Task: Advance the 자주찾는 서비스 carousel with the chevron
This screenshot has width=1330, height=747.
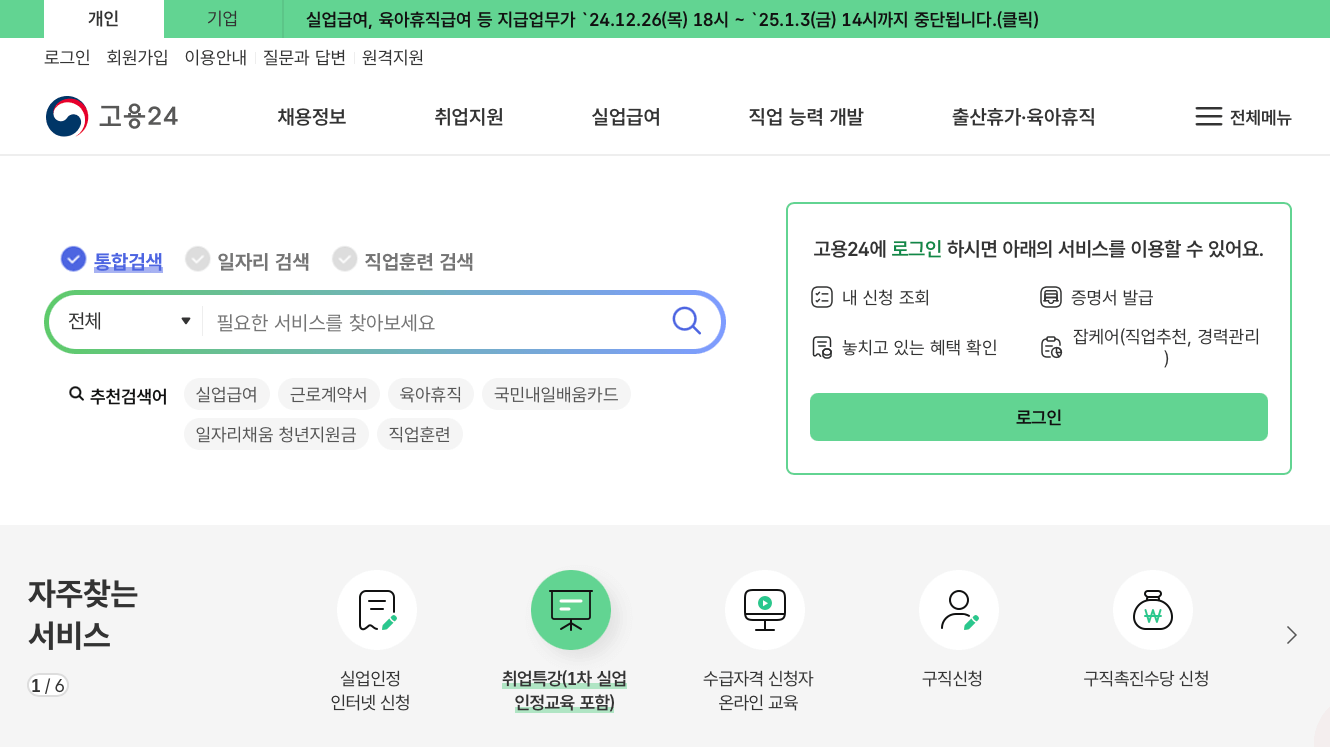Action: (1292, 633)
